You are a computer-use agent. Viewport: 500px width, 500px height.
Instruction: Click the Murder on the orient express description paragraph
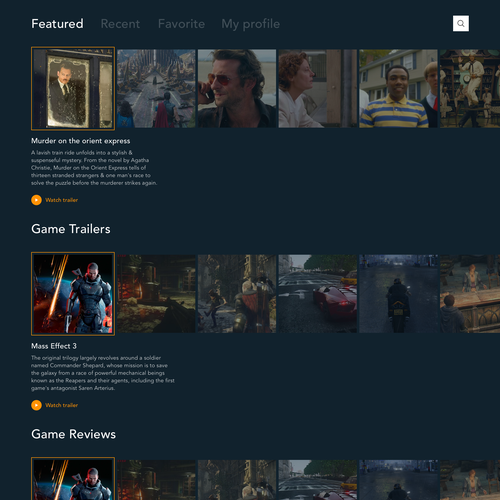pos(94,168)
